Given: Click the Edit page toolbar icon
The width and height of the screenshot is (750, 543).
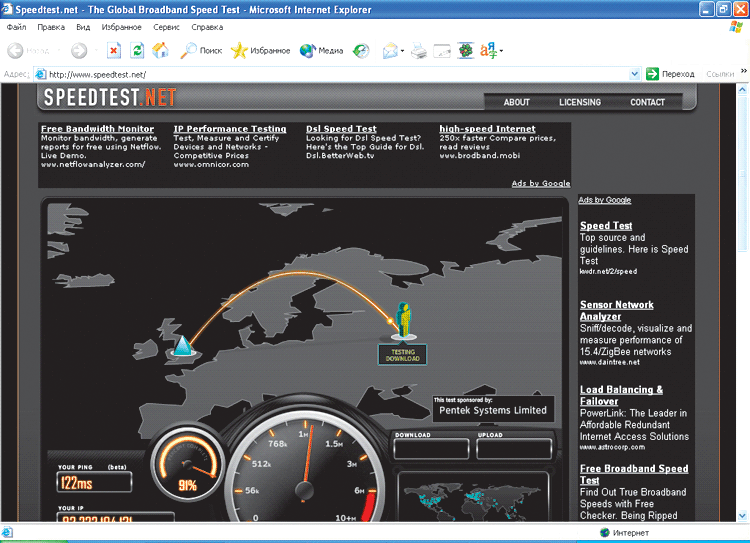Looking at the screenshot, I should pos(442,50).
